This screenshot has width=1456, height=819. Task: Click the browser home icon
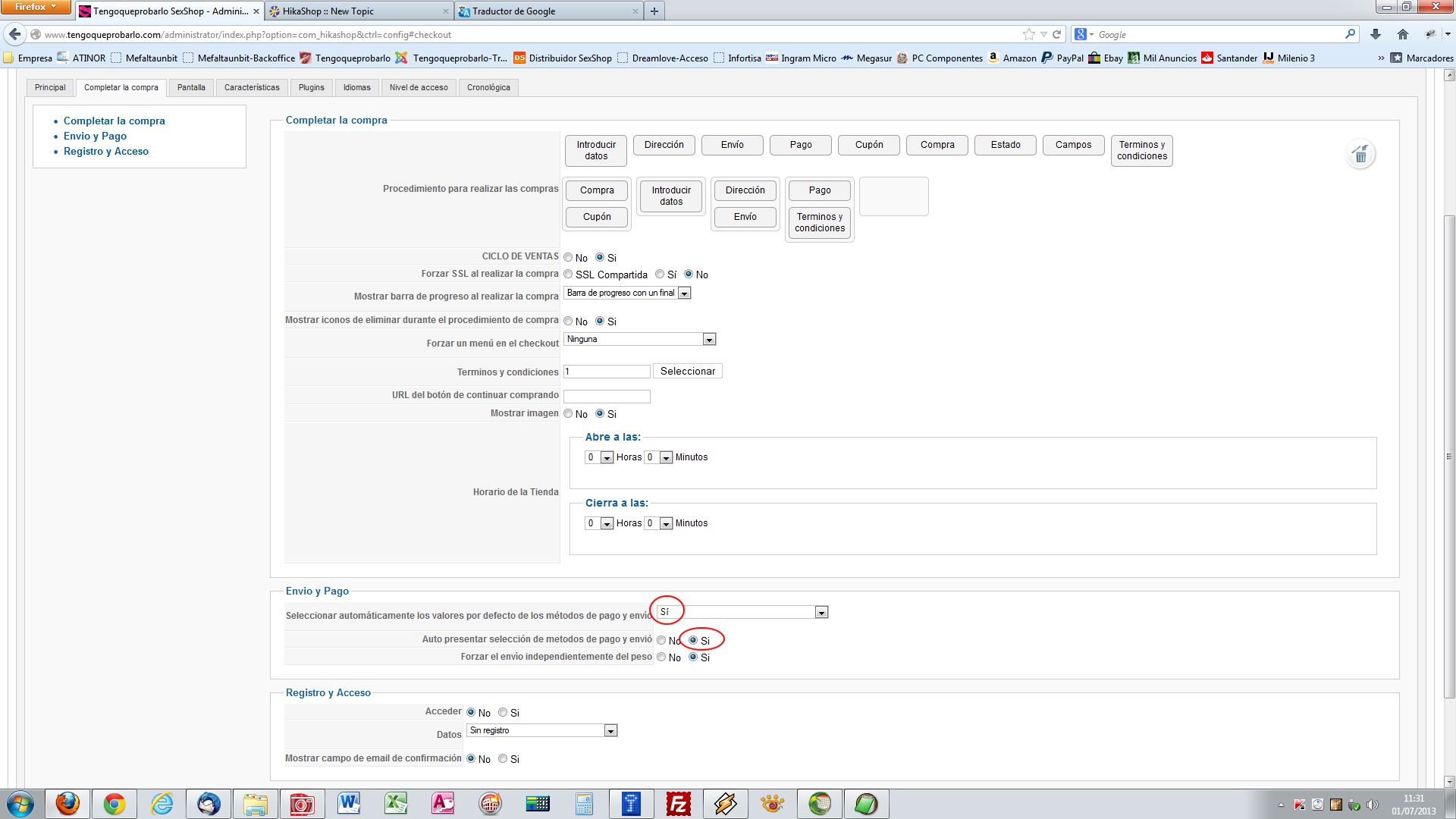coord(1402,34)
